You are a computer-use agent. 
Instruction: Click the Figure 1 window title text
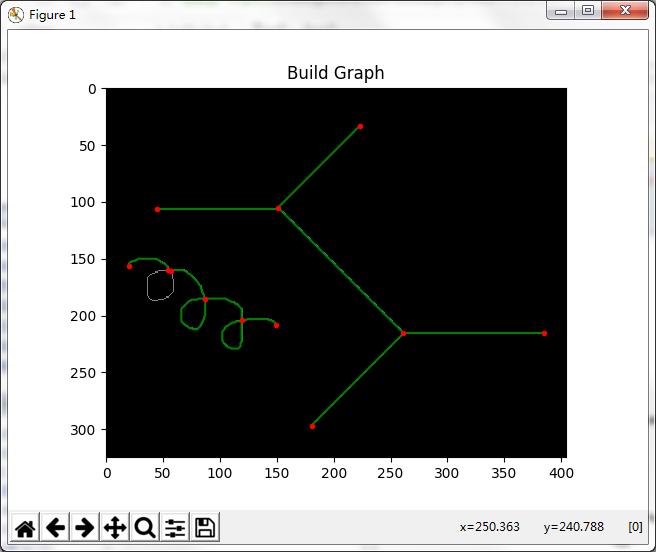click(52, 15)
